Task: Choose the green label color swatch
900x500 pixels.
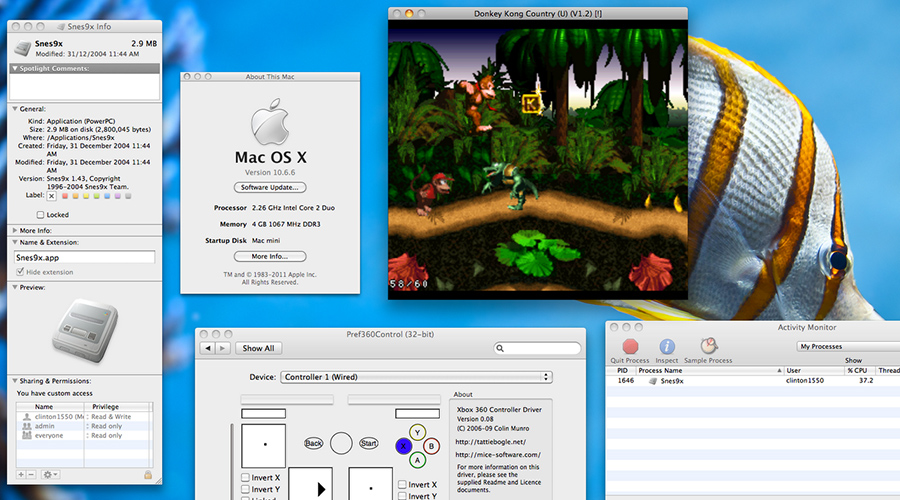Action: [x=96, y=196]
